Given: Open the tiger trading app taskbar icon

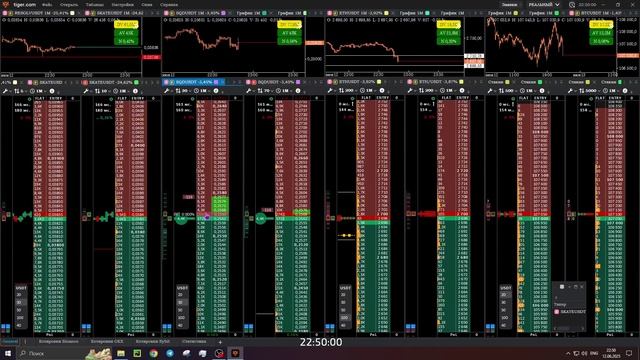Looking at the screenshot, I should pyautogui.click(x=235, y=353).
